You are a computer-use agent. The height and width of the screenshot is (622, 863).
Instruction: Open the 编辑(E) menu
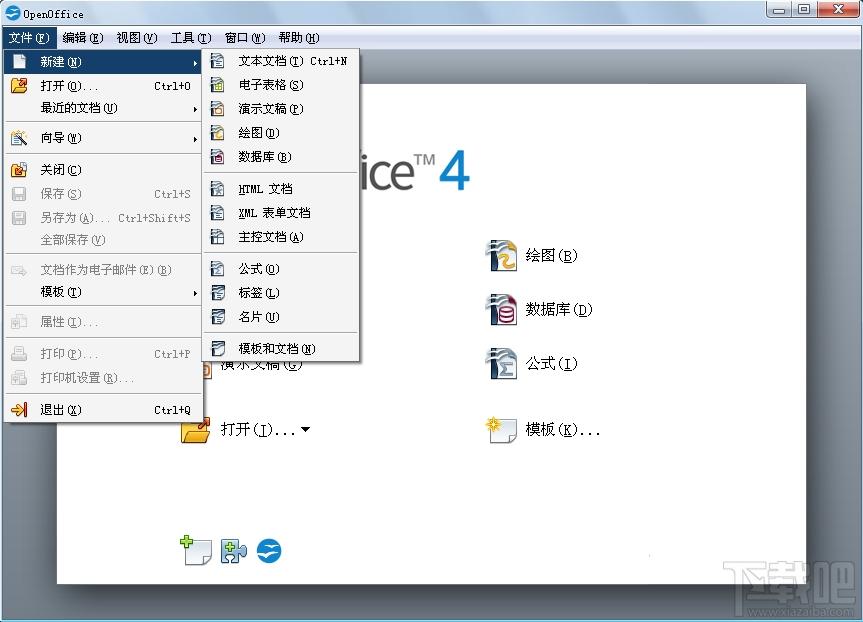(x=83, y=37)
